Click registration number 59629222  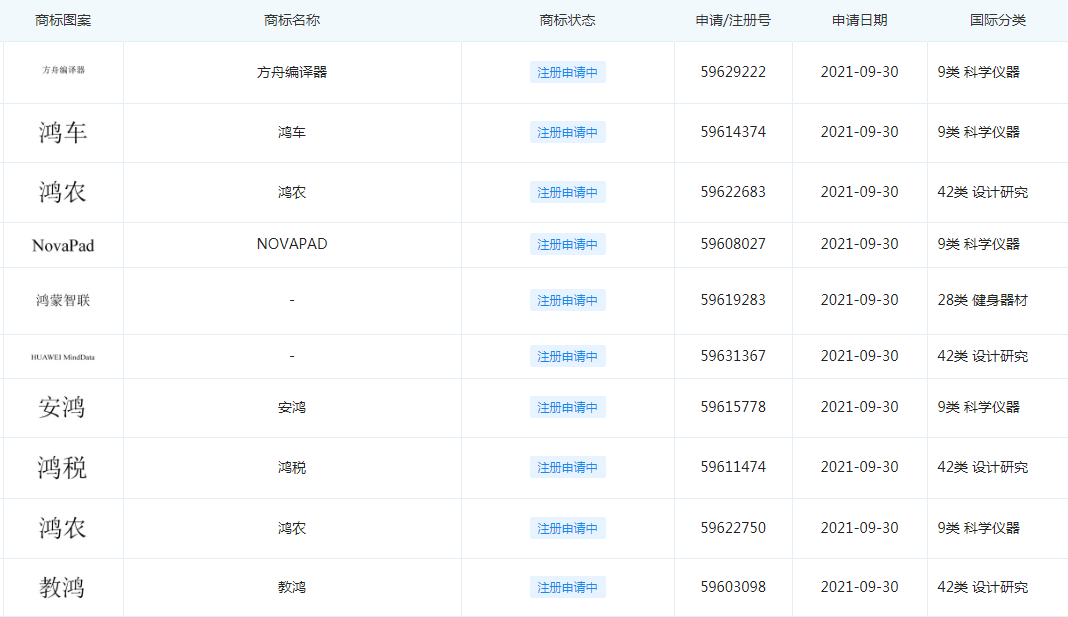[x=733, y=72]
